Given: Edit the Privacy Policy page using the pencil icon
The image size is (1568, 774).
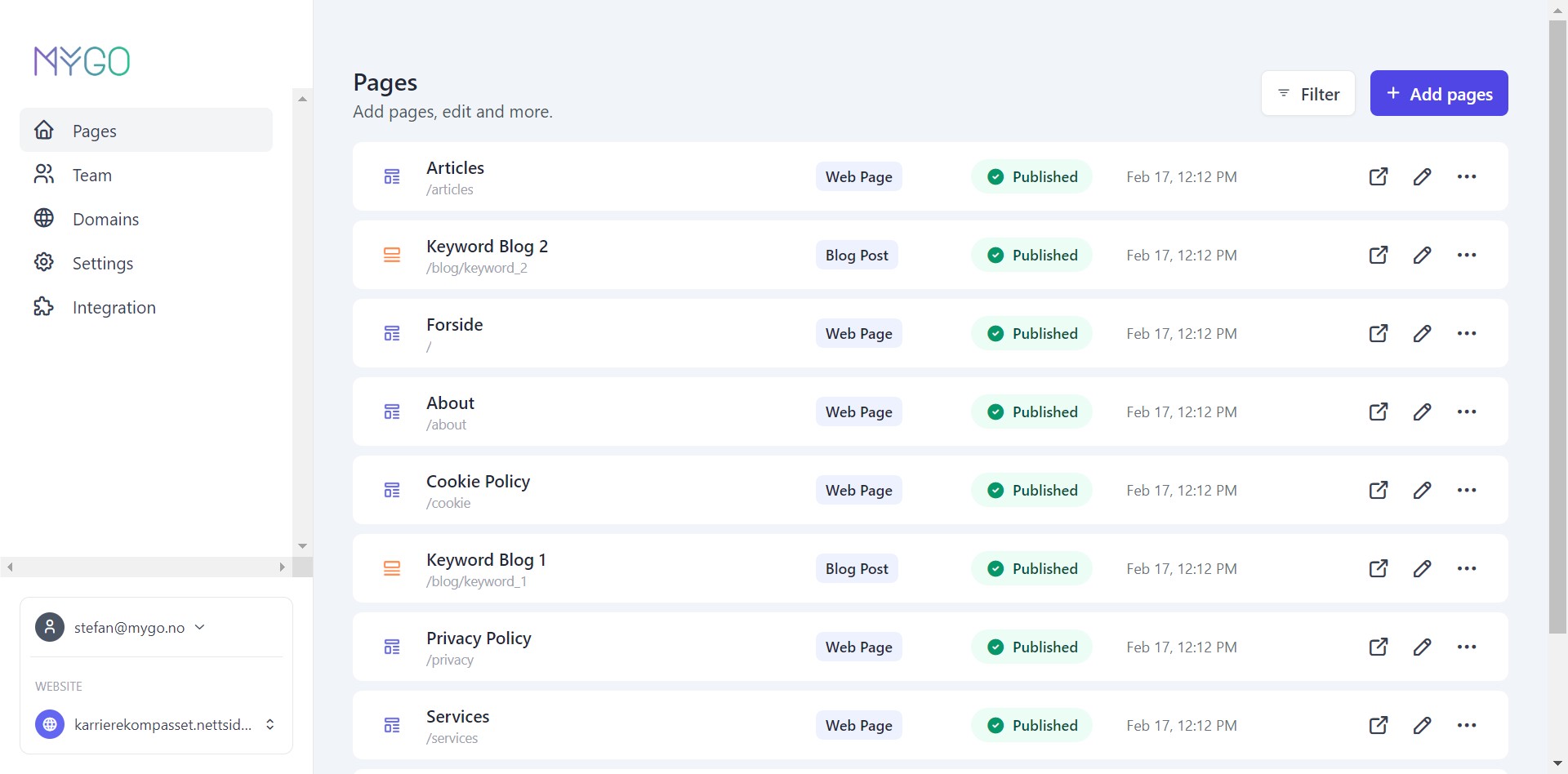Looking at the screenshot, I should click(1422, 647).
